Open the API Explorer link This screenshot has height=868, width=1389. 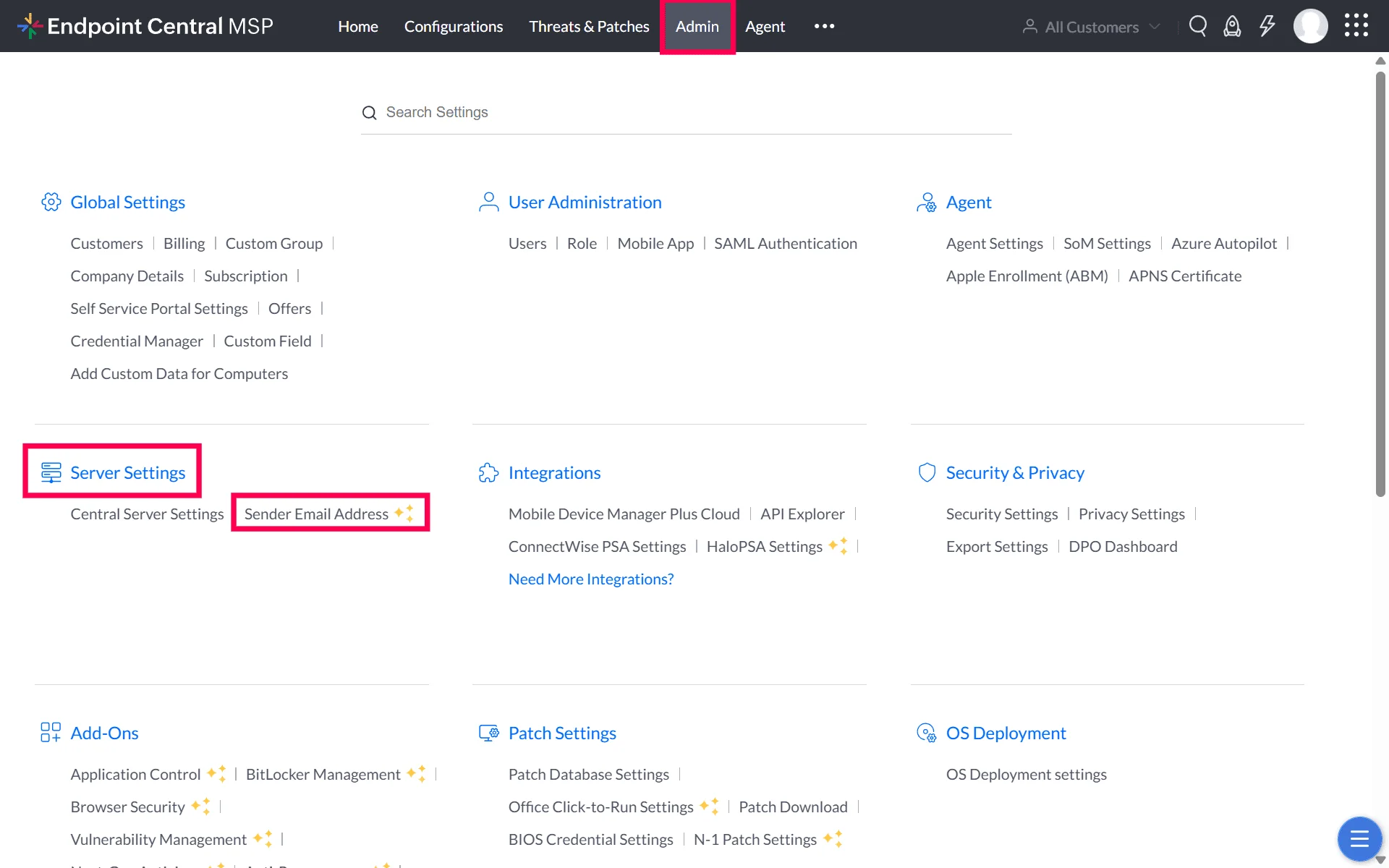pyautogui.click(x=802, y=514)
